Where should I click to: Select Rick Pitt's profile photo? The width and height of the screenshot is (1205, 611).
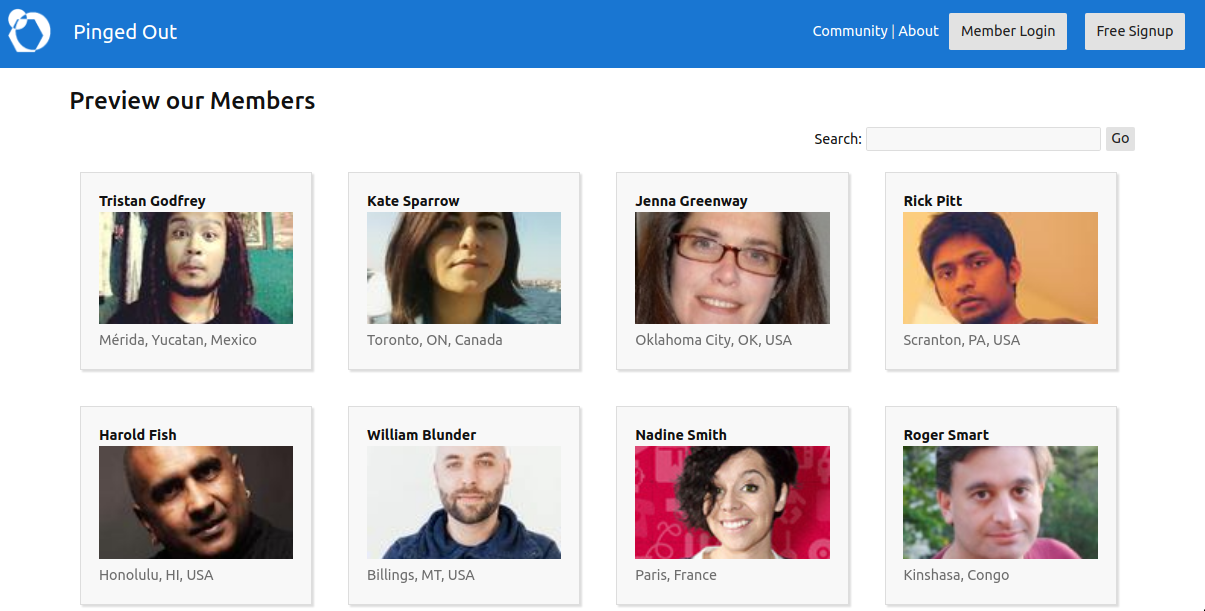1000,268
